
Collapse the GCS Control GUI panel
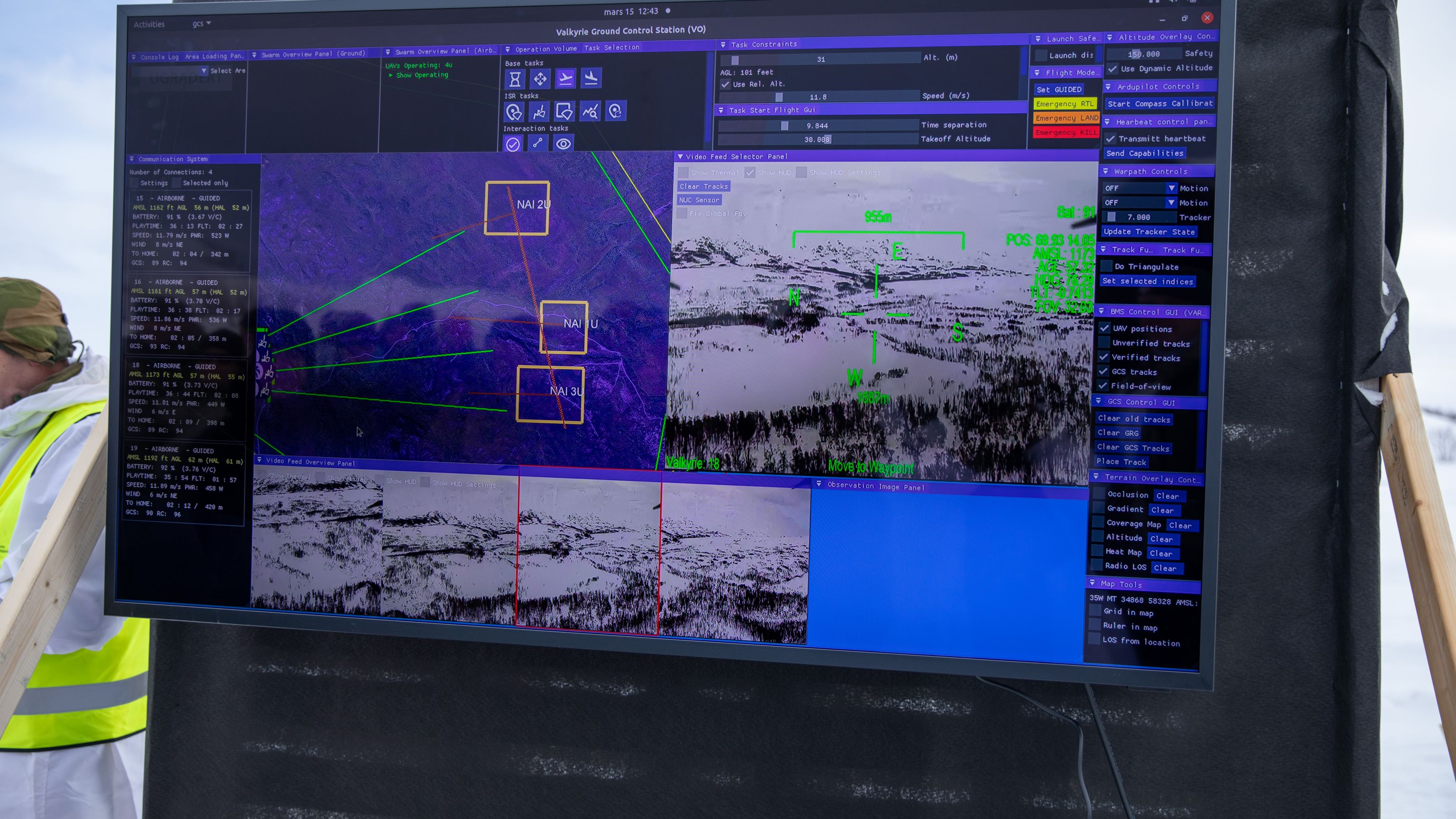pyautogui.click(x=1098, y=401)
